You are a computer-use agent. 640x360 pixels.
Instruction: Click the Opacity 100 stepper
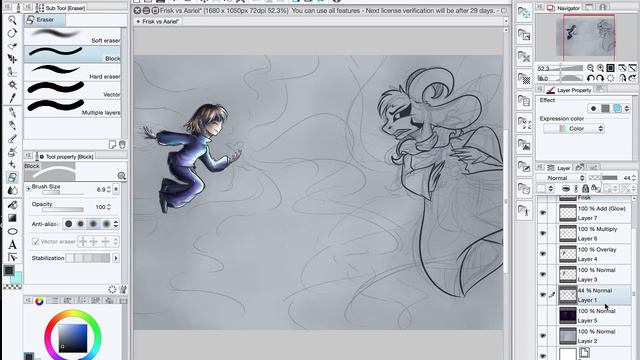[109, 207]
